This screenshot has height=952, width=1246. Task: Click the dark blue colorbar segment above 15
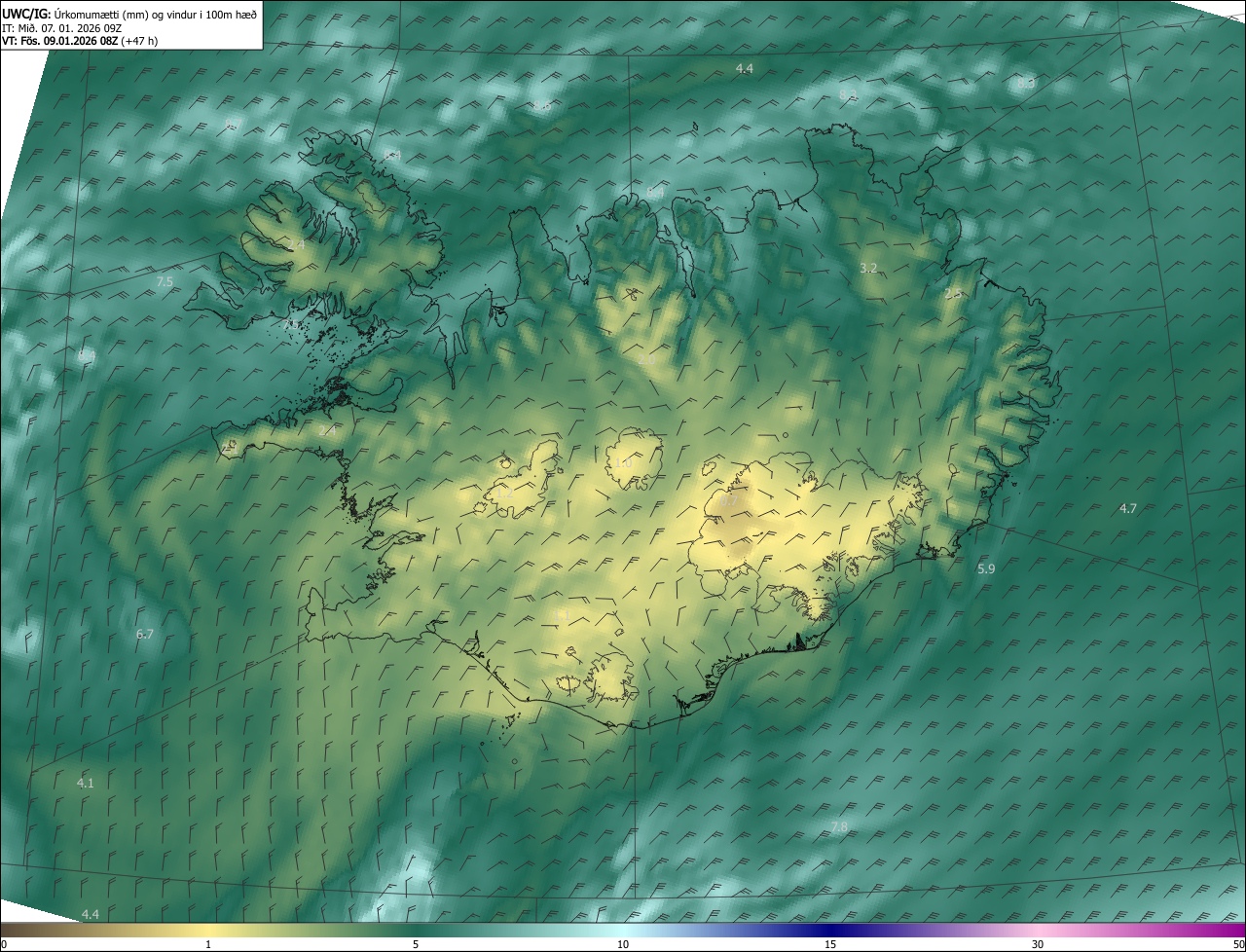click(830, 930)
